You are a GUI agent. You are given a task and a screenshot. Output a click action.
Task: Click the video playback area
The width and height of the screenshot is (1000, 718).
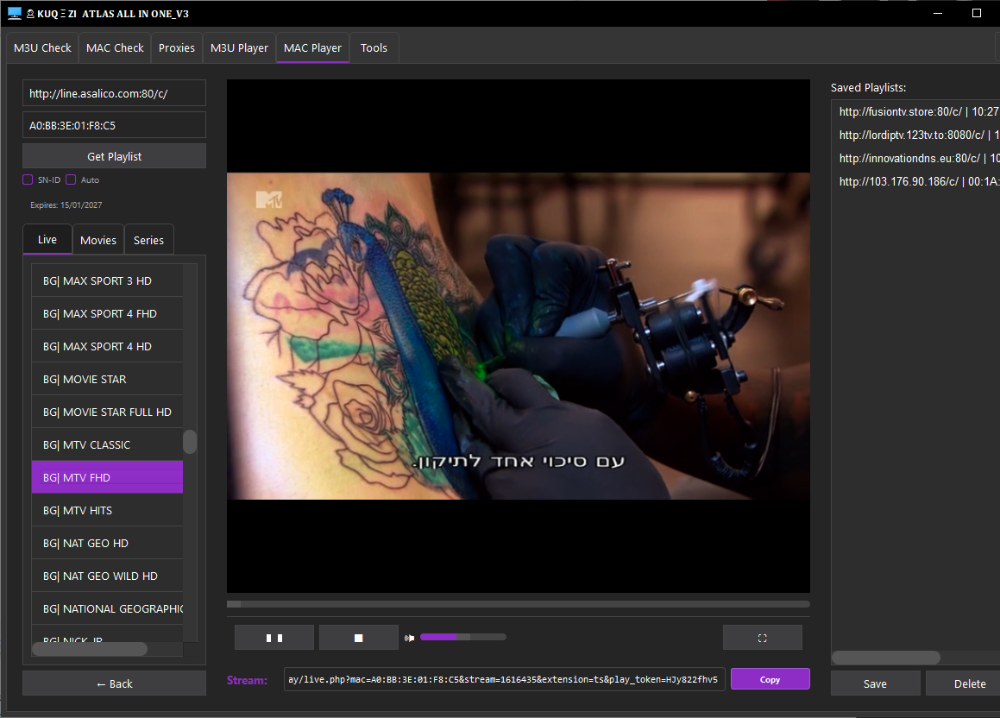[x=518, y=336]
